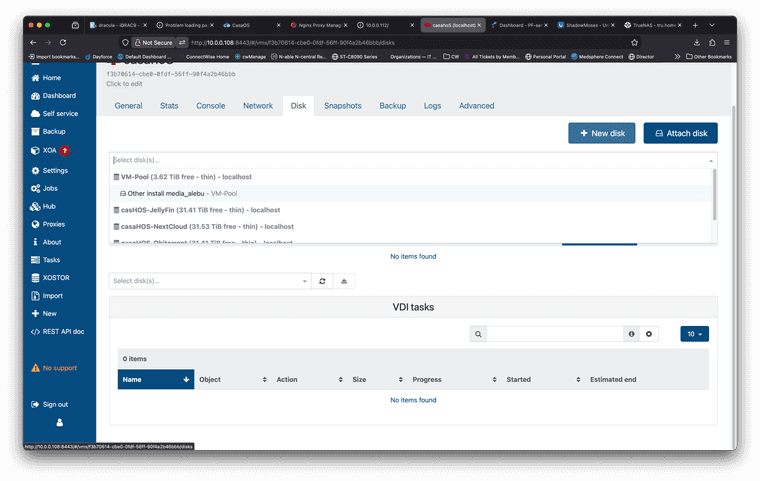760x481 pixels.
Task: Sort the VDI tasks table by Name
Action: click(156, 379)
